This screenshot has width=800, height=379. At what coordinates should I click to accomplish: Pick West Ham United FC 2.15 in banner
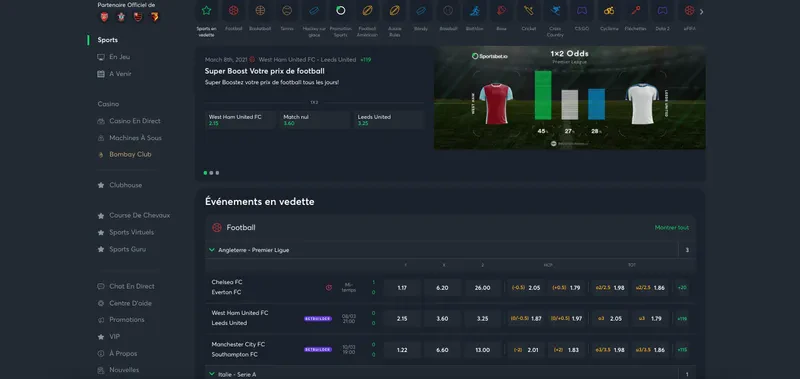pos(240,120)
